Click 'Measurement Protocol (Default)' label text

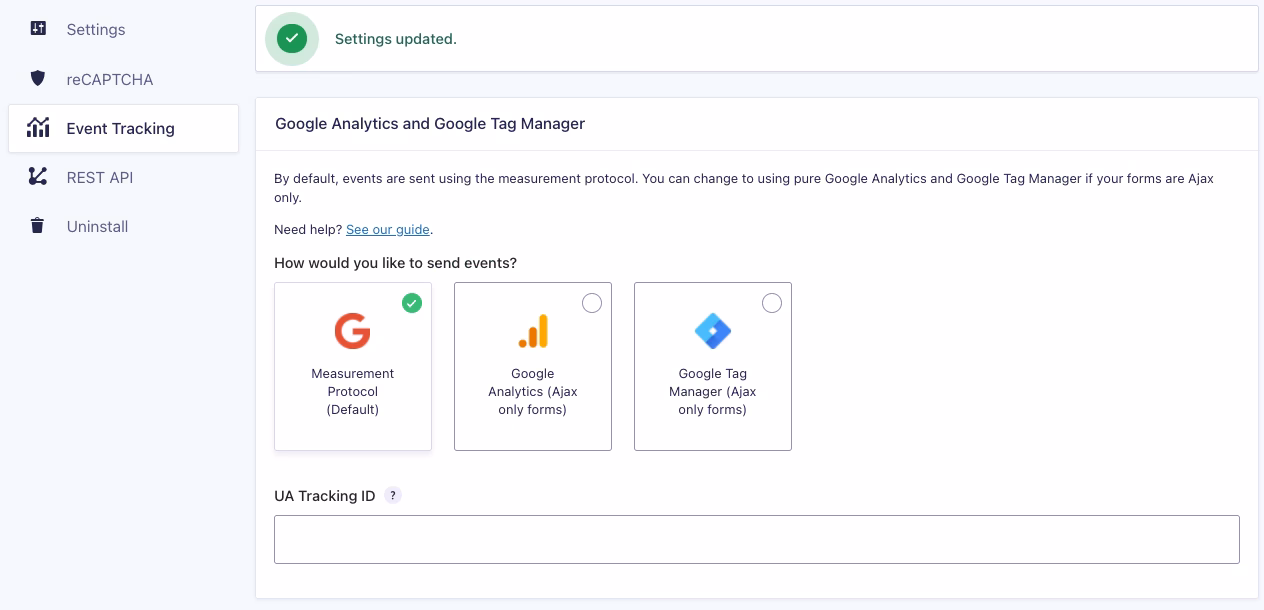click(x=353, y=391)
